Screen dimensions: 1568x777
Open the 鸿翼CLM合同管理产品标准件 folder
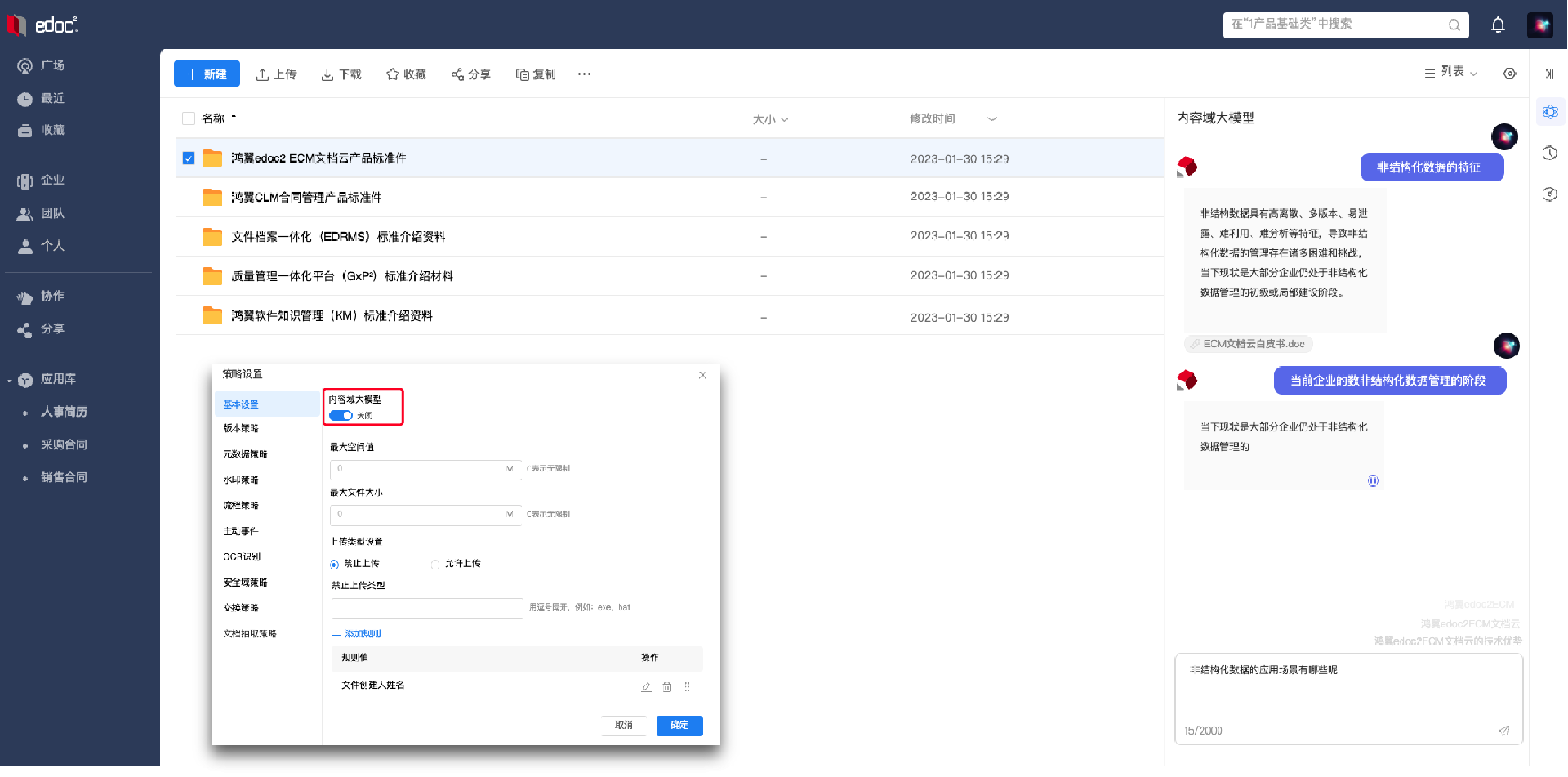click(x=306, y=198)
